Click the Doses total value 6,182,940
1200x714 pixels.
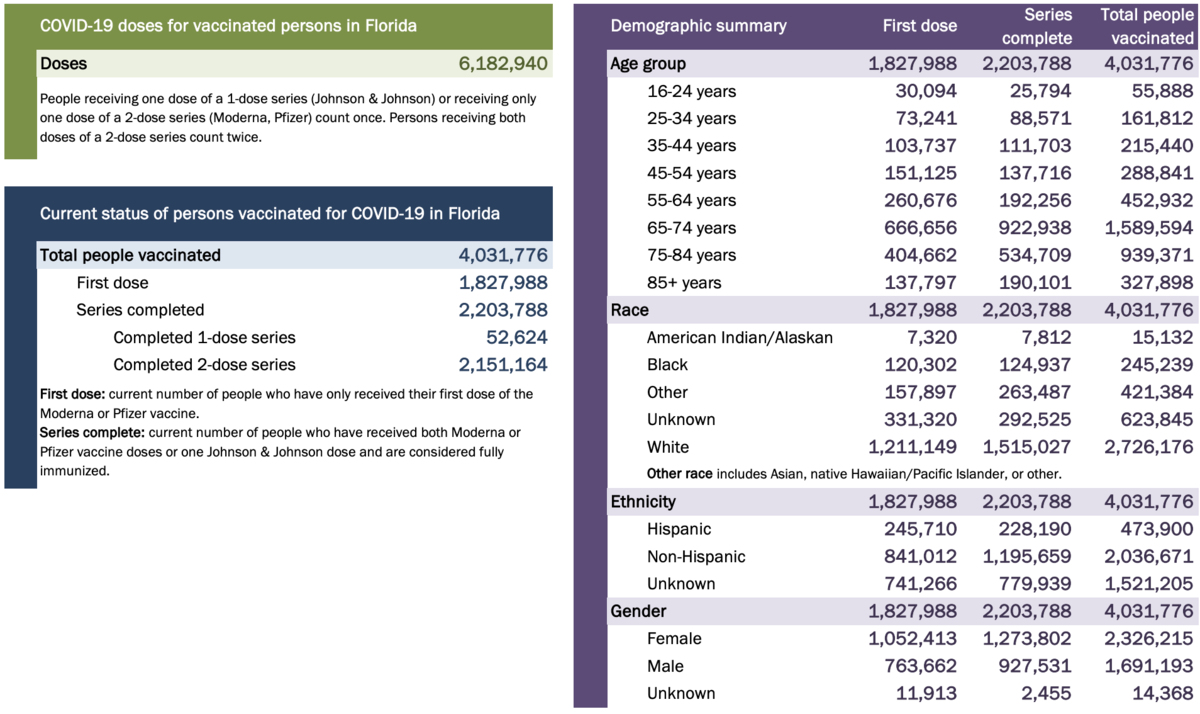502,64
